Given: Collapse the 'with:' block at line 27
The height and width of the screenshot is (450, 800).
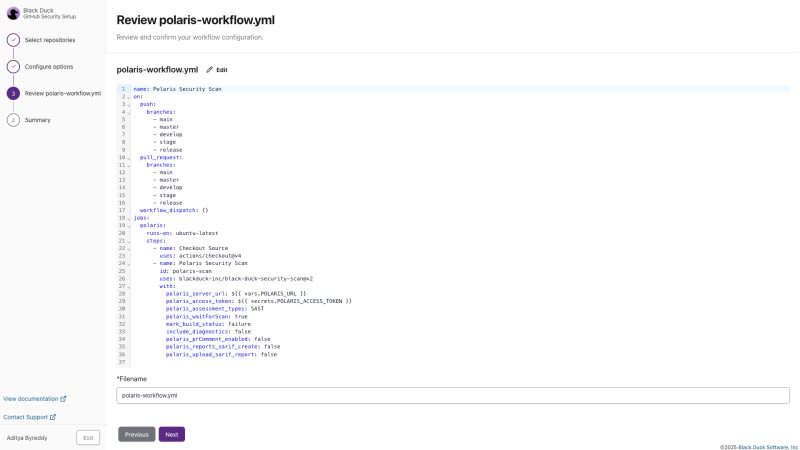Looking at the screenshot, I should (128, 286).
